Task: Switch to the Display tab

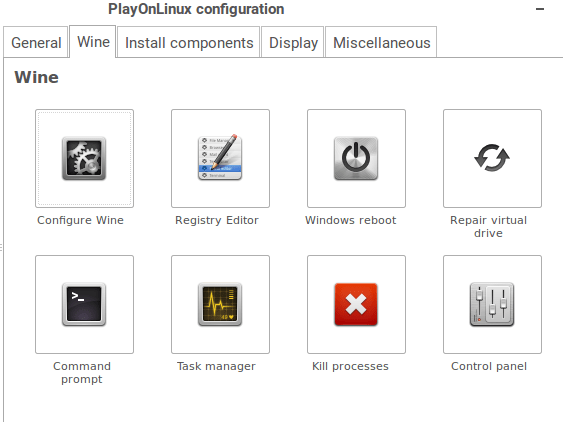Action: (293, 42)
